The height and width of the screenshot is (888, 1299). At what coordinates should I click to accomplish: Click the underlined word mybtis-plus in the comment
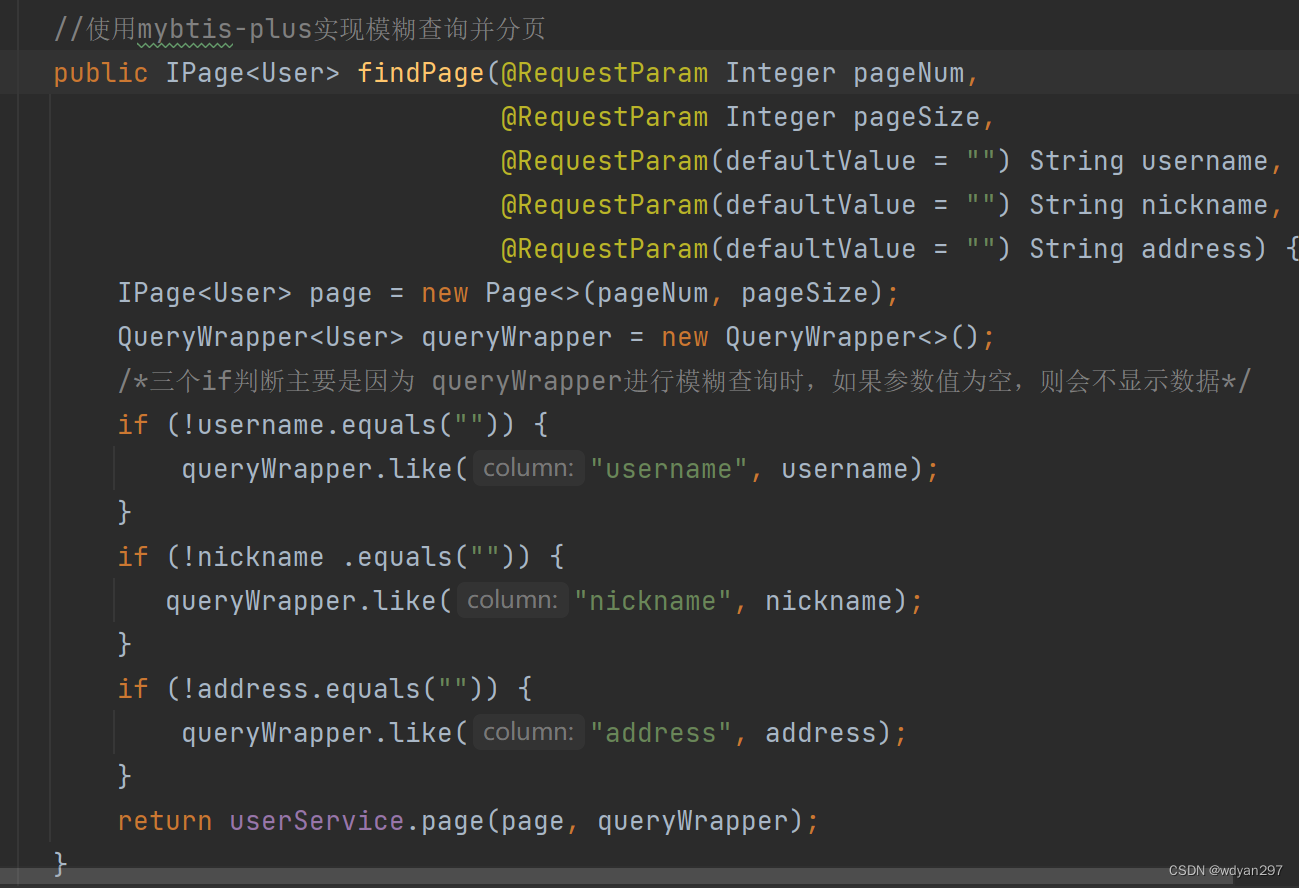[x=225, y=30]
